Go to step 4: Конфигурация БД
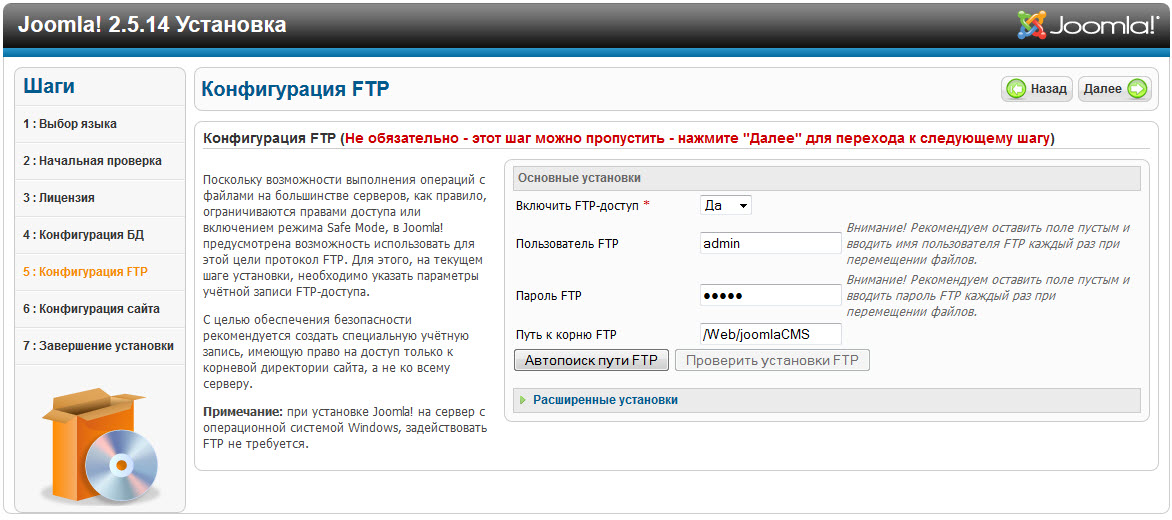Screen dimensions: 1172x520 click(x=99, y=235)
